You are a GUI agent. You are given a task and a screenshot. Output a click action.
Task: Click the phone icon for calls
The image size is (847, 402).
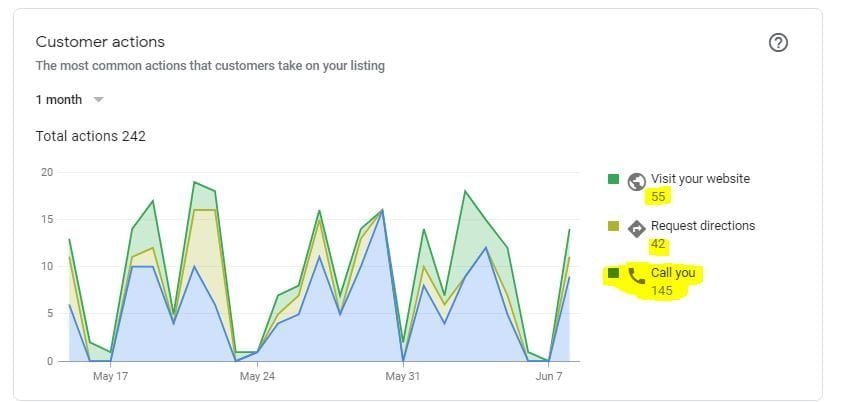[x=636, y=274]
